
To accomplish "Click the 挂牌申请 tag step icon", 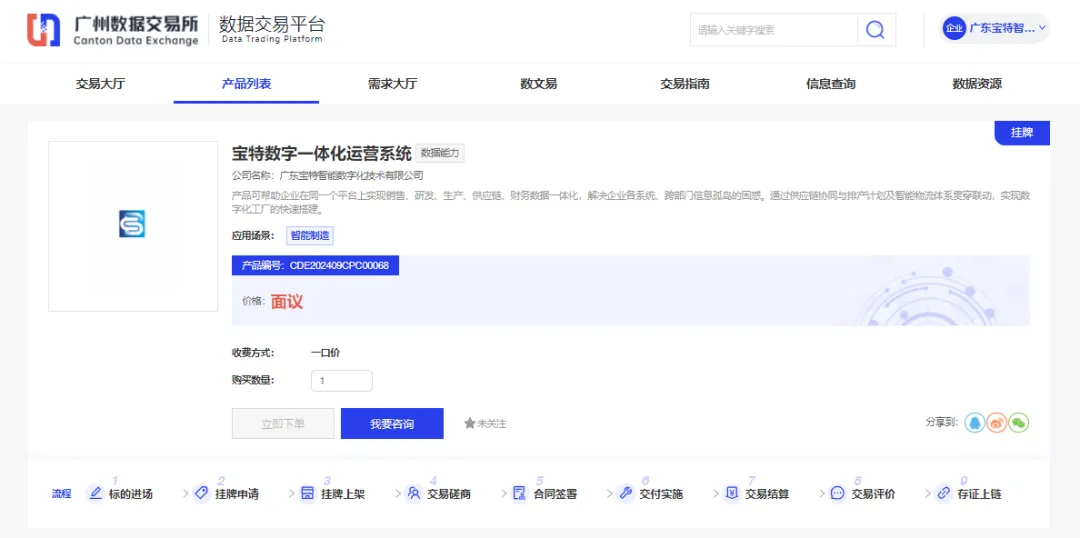I will [201, 493].
